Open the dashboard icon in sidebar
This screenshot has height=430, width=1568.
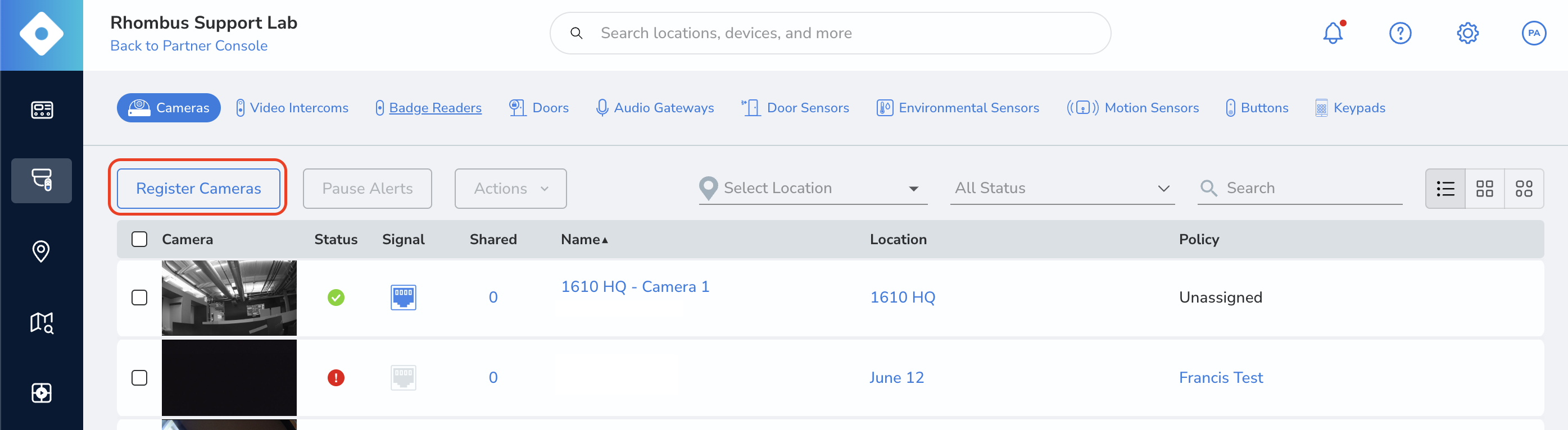coord(42,110)
